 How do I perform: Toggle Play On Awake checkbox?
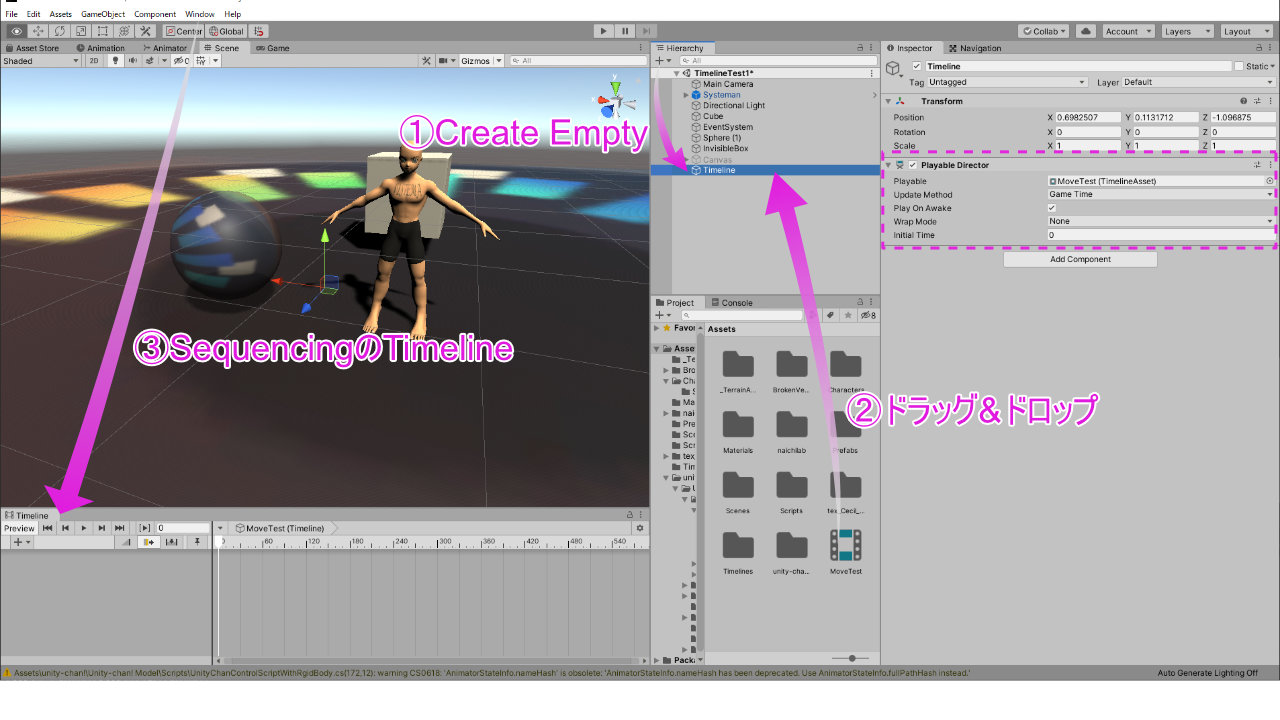click(1051, 208)
